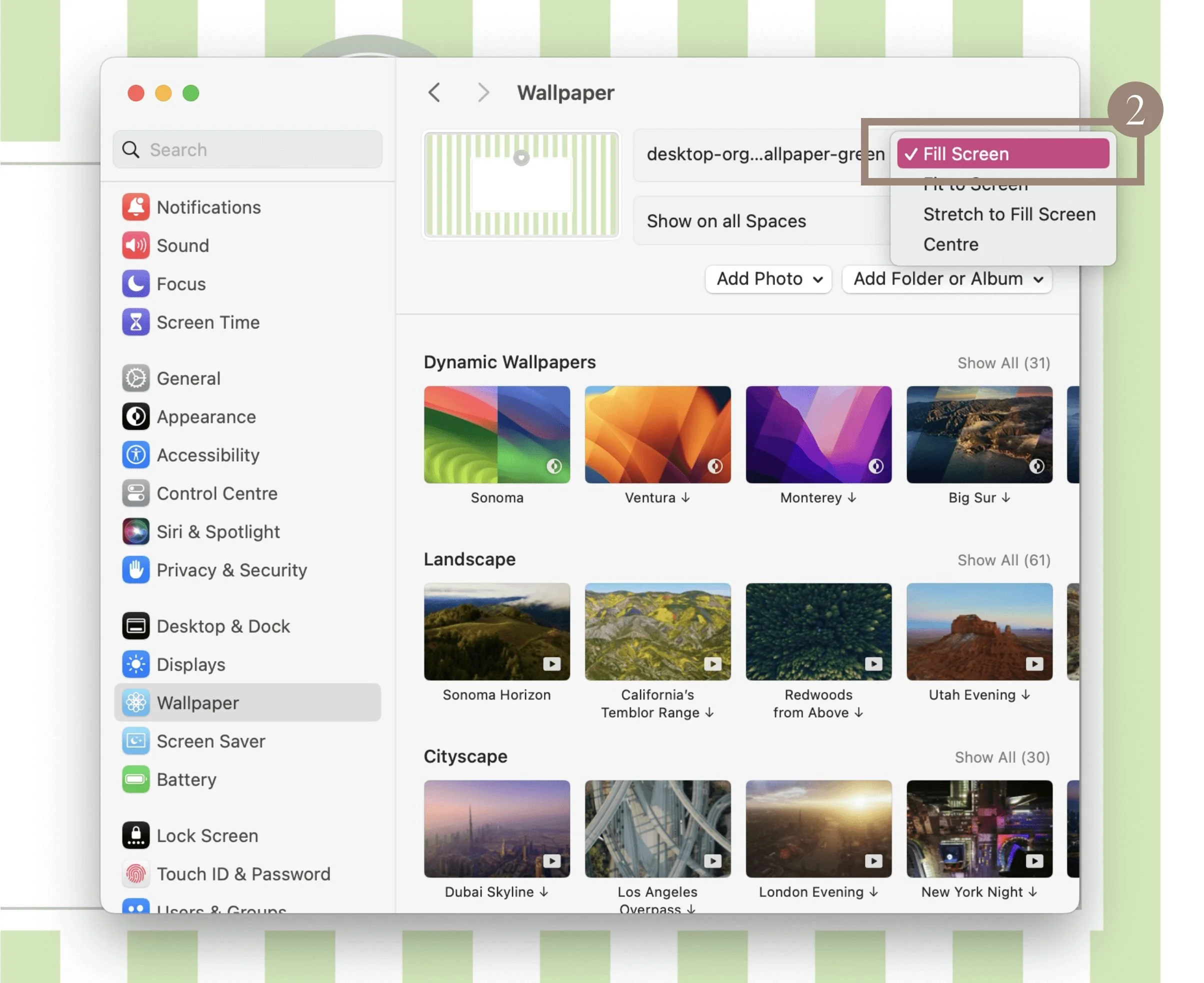
Task: Click the Privacy & Security hand icon
Action: [x=135, y=570]
